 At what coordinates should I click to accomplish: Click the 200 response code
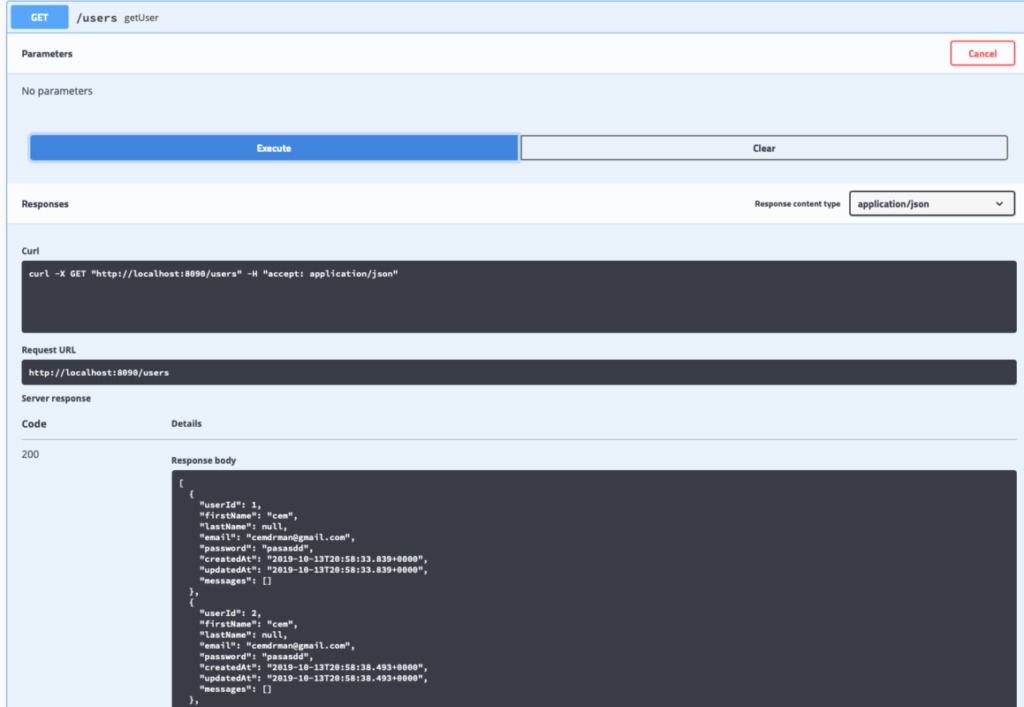click(x=30, y=454)
